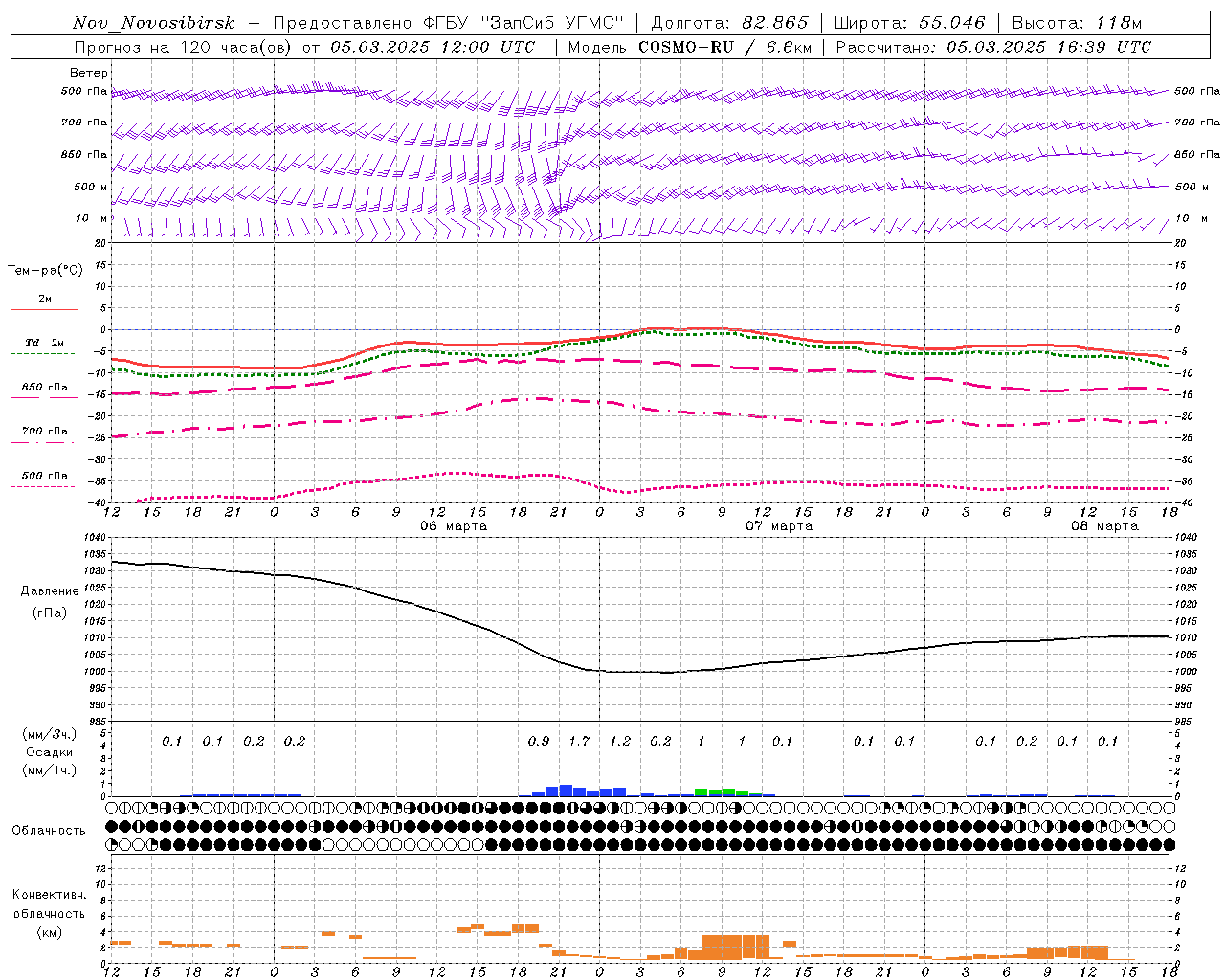Click the '1.2' three-hour precipitation value
Image resolution: width=1225 pixels, height=980 pixels.
(x=620, y=741)
